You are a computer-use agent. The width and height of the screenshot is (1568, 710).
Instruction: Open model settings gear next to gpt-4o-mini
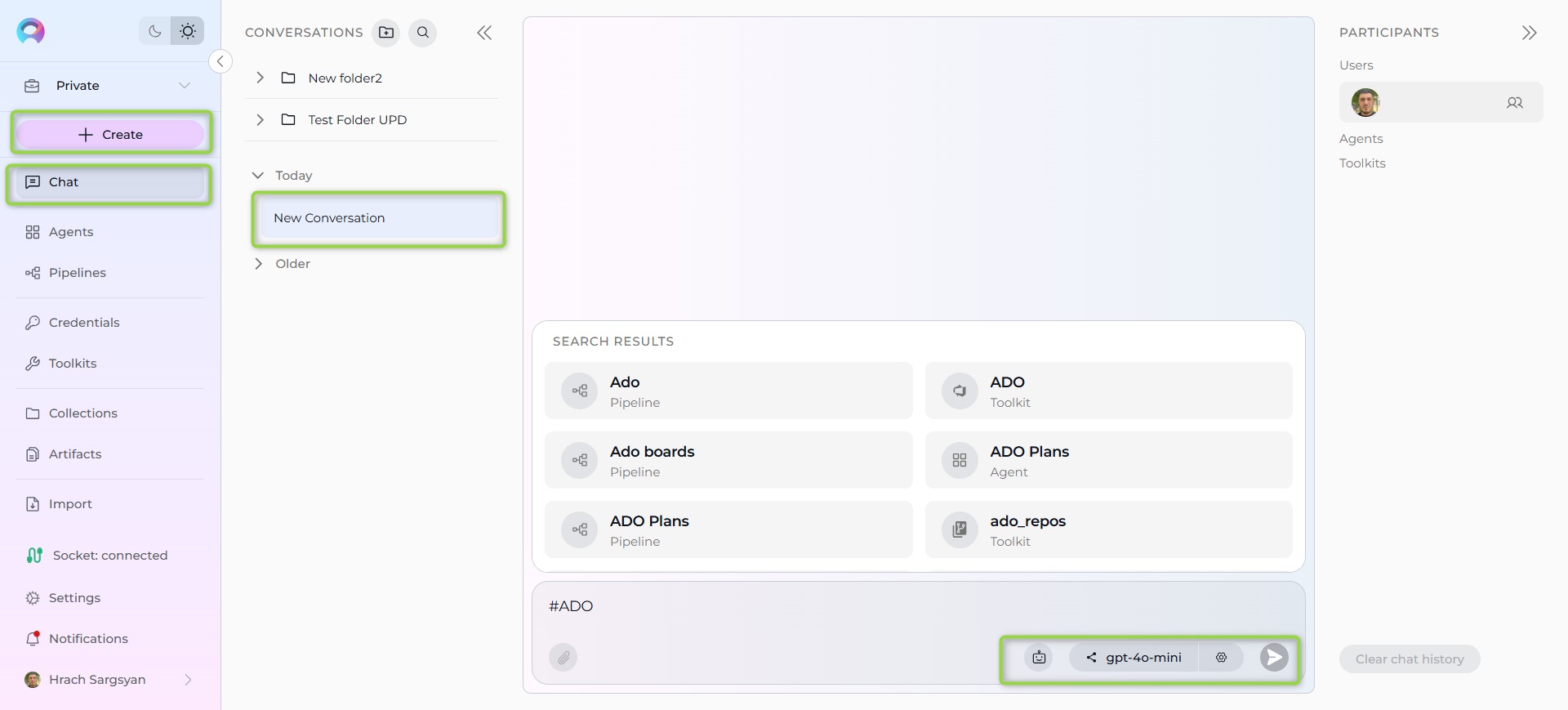click(1221, 657)
